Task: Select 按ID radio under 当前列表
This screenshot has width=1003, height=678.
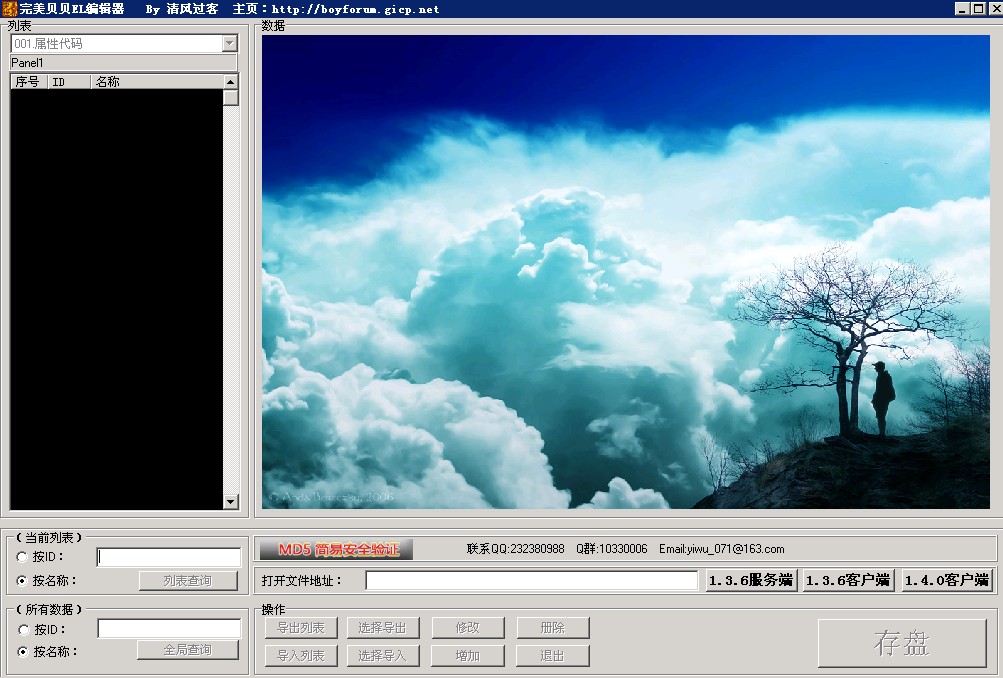Action: pos(23,557)
